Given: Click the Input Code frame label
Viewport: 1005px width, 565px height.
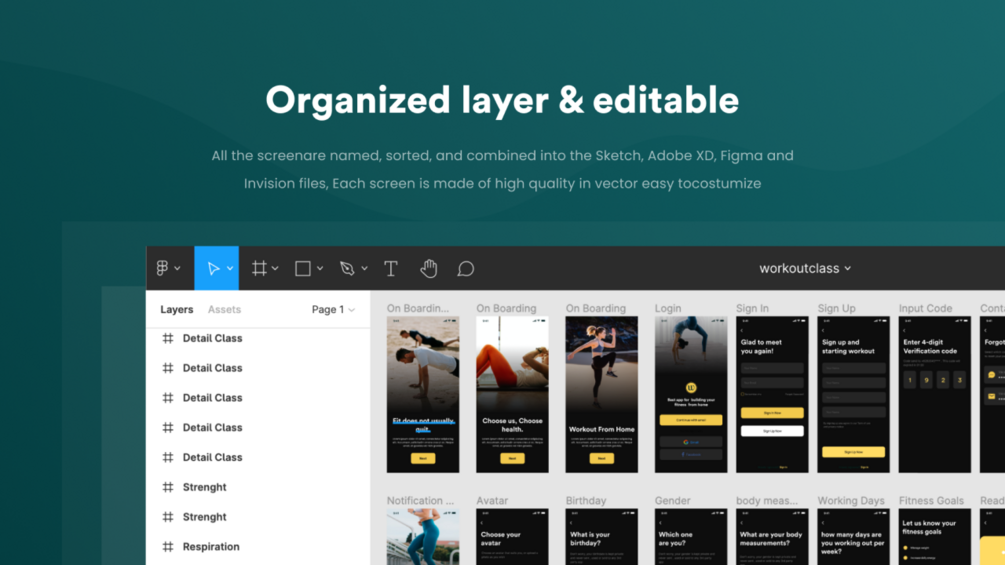Looking at the screenshot, I should (x=926, y=308).
